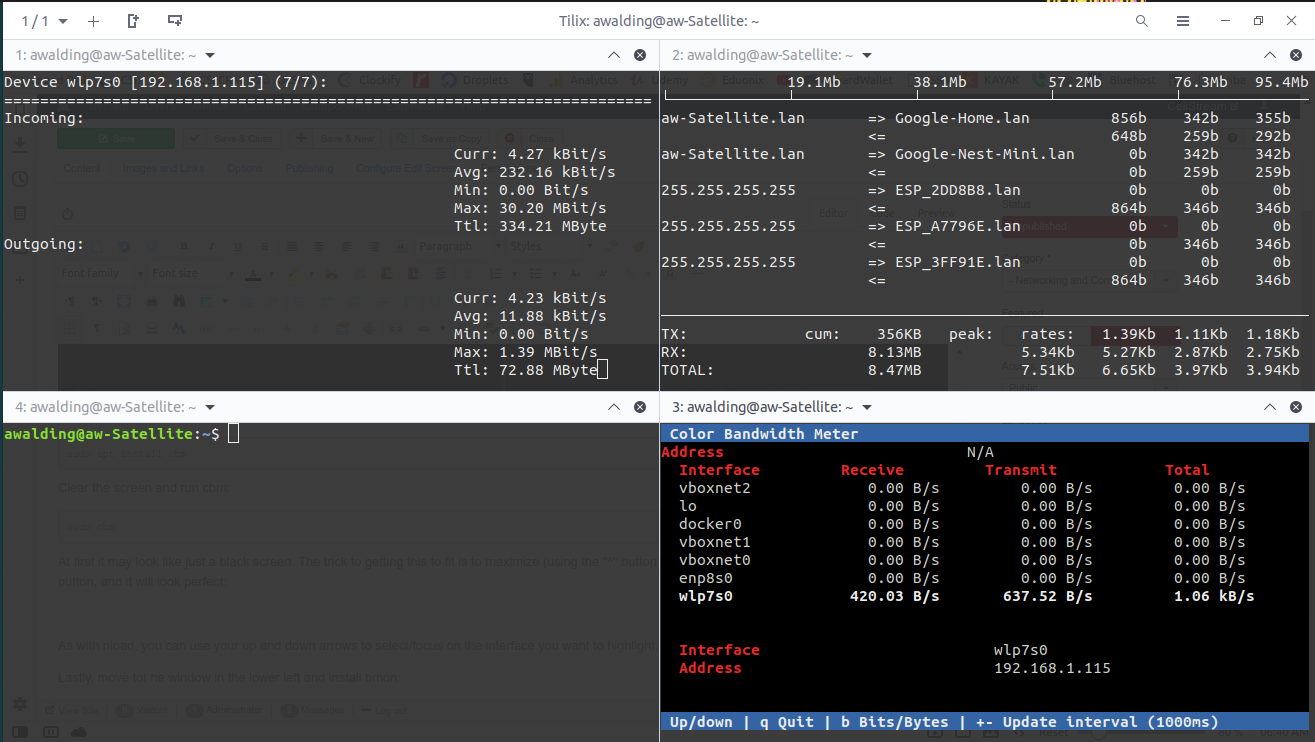Click the add terminal right icon

click(x=134, y=21)
